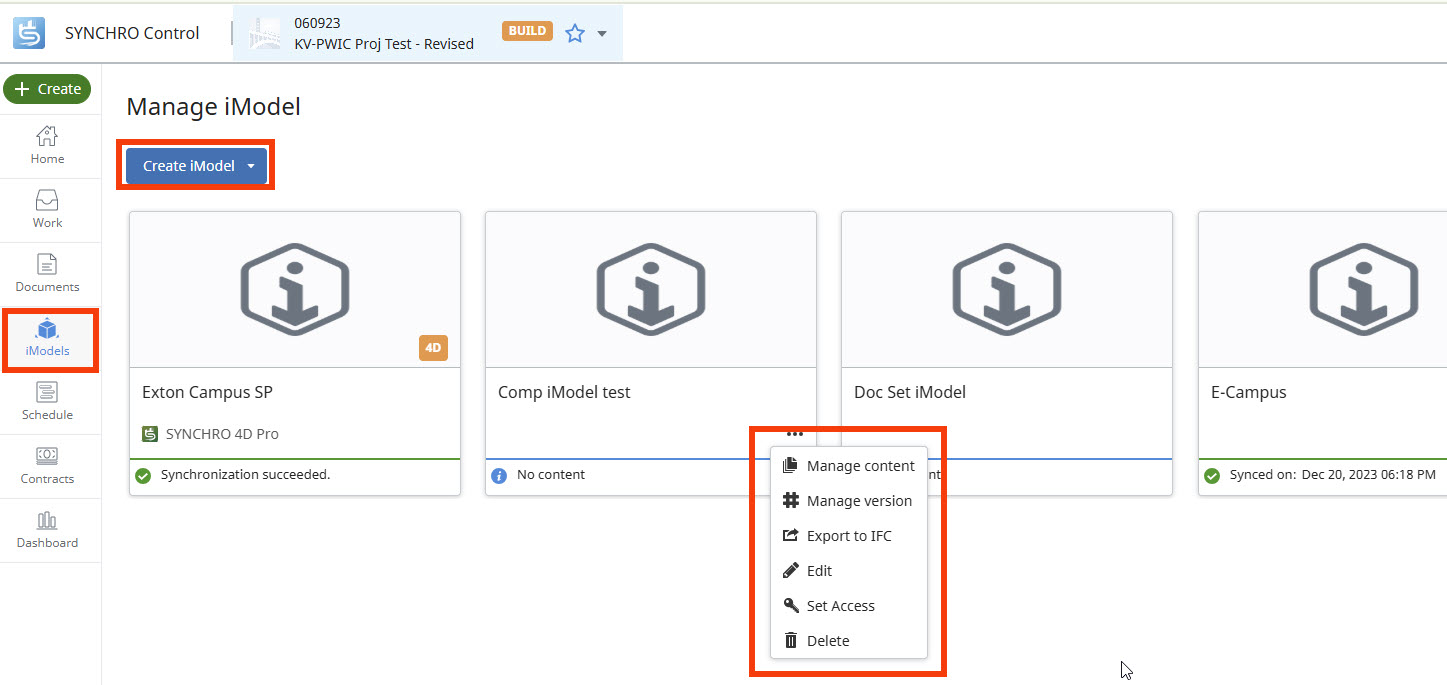Image resolution: width=1447 pixels, height=685 pixels.
Task: Open the Exton Campus SP iModel thumbnail
Action: pos(295,290)
